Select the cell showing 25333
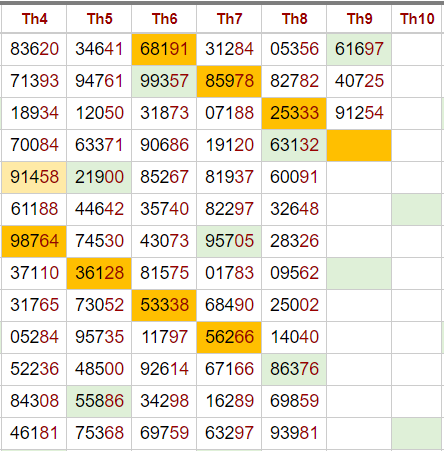The width and height of the screenshot is (444, 451). tap(294, 113)
